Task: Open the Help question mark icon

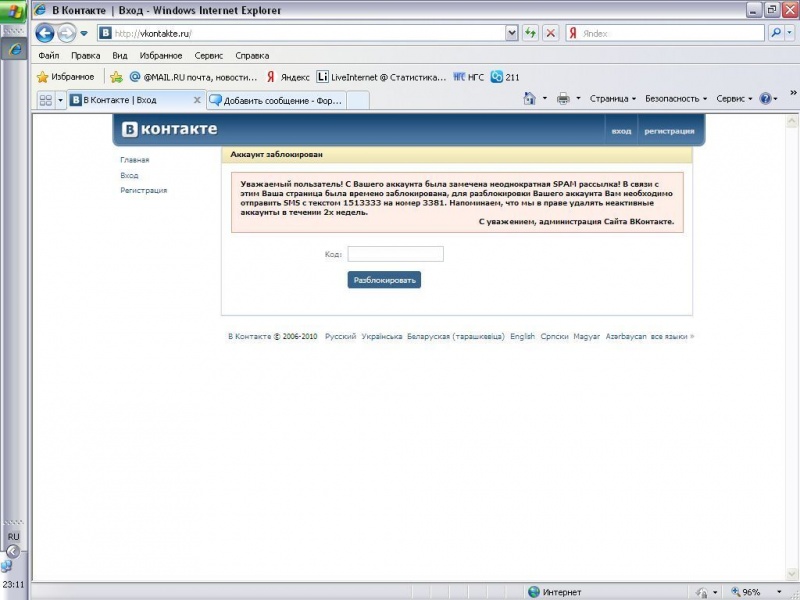Action: point(765,99)
